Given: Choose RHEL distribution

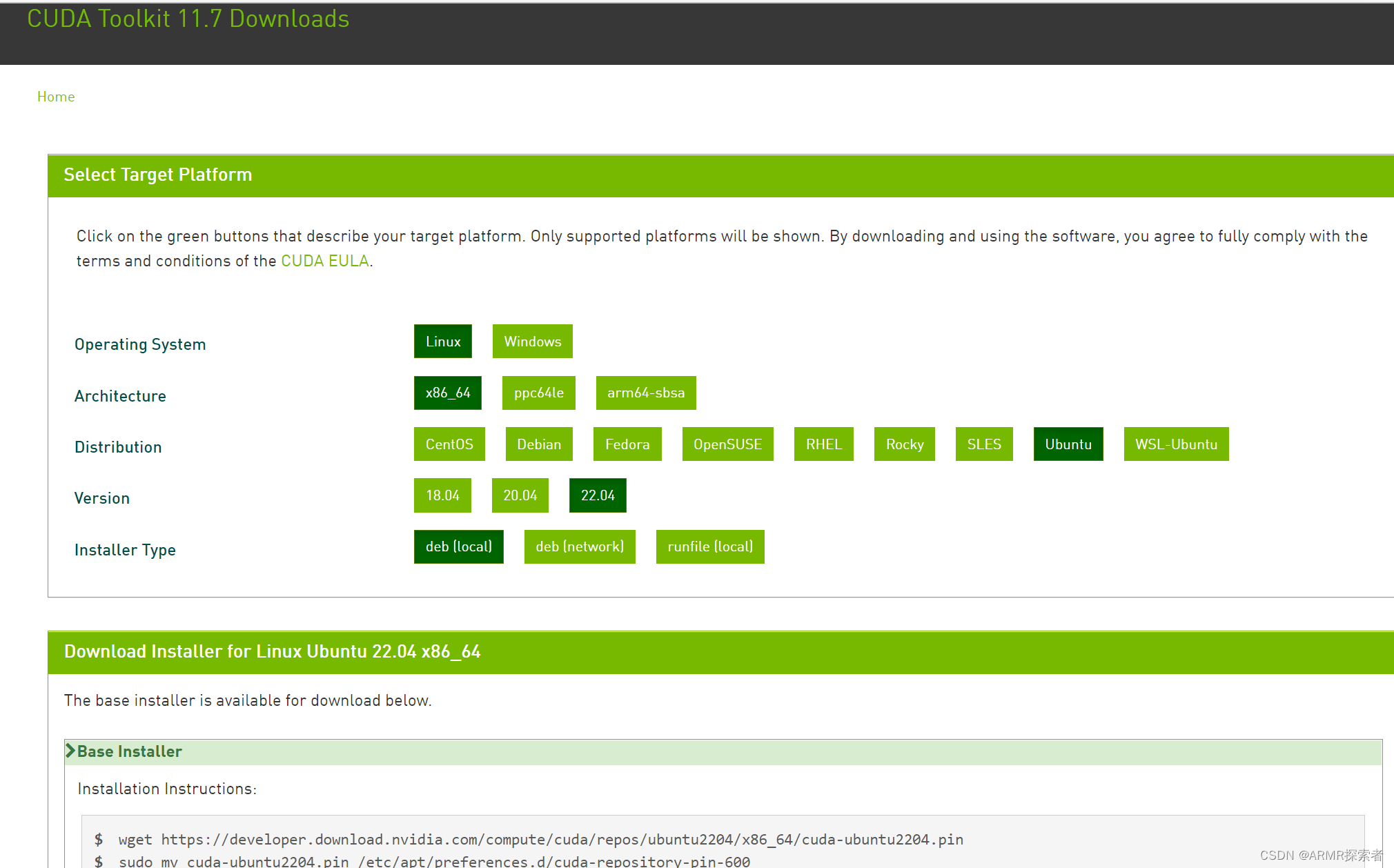Looking at the screenshot, I should point(823,444).
